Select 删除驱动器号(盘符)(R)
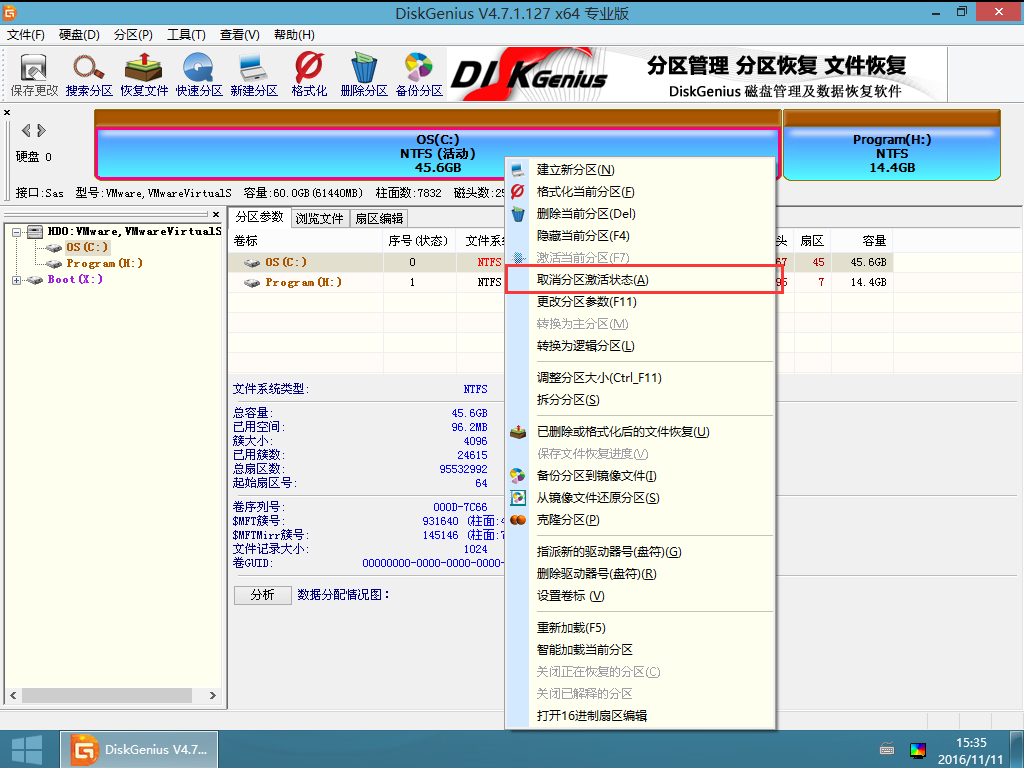The width and height of the screenshot is (1024, 768). tap(641, 574)
